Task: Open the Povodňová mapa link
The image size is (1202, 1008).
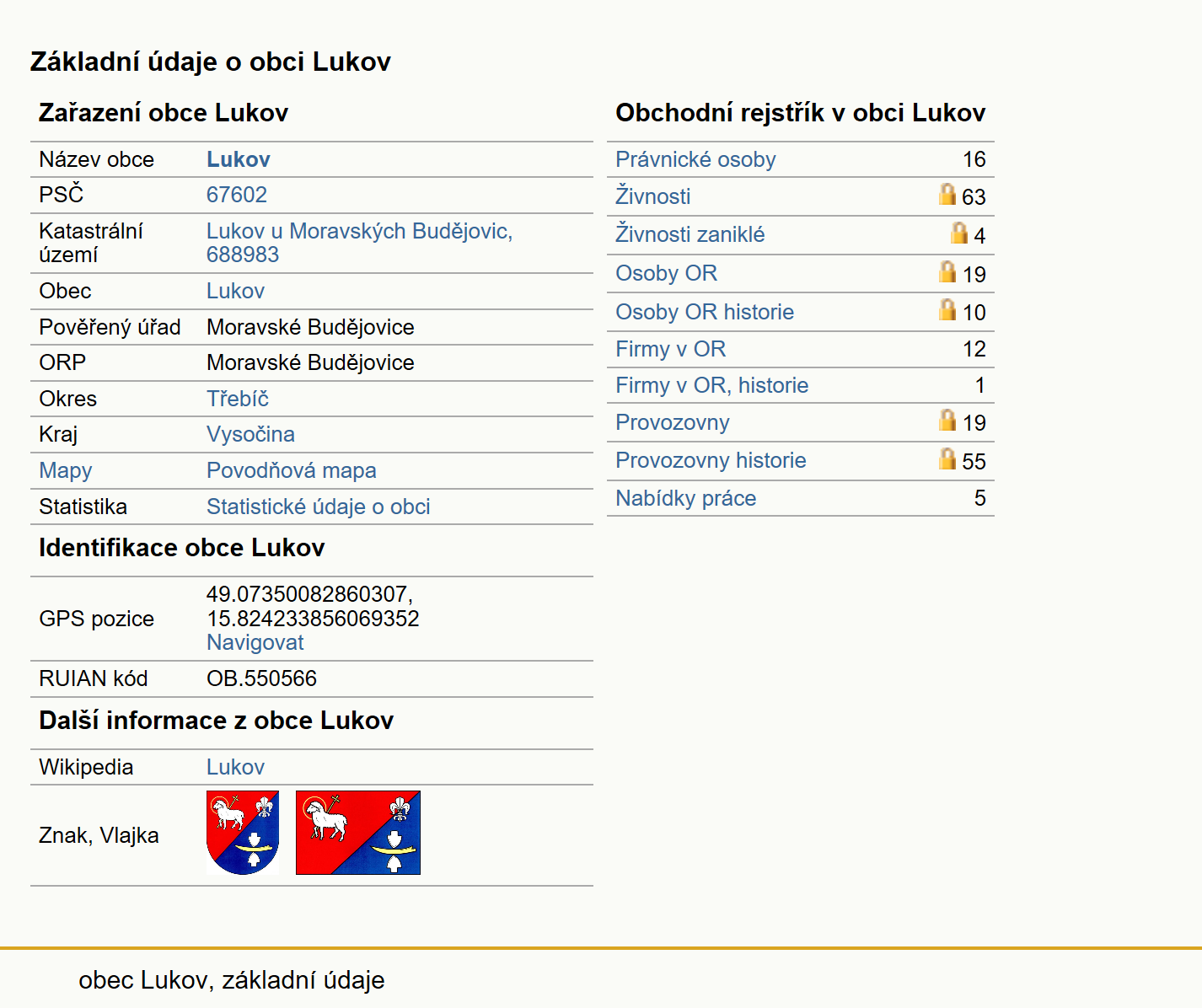Action: pos(292,470)
